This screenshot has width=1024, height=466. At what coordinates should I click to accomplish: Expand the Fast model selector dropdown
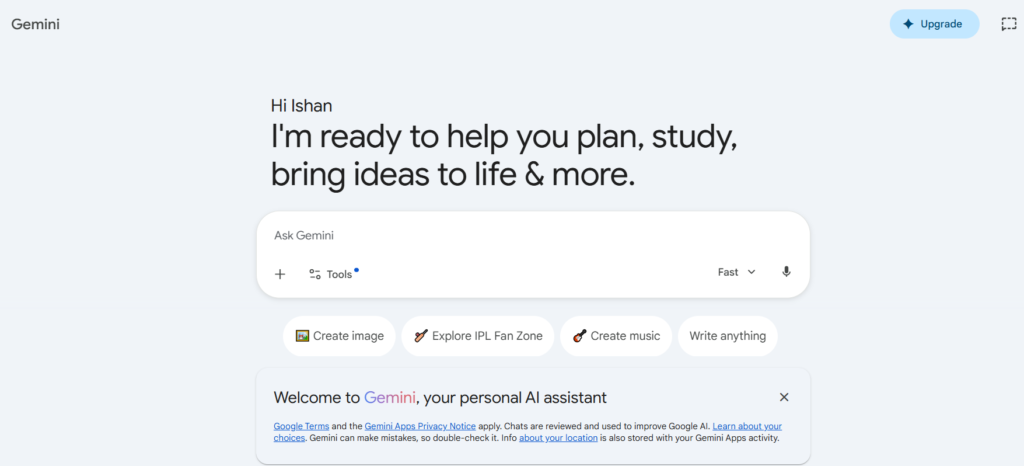(737, 272)
